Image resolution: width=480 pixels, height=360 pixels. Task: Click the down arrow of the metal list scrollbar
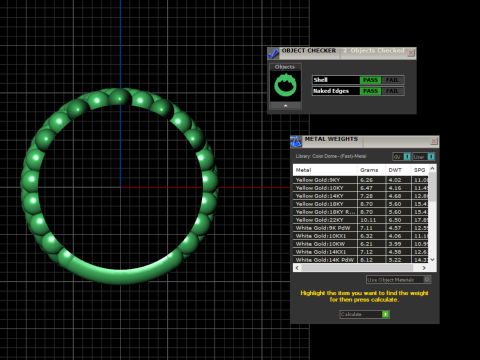432,259
